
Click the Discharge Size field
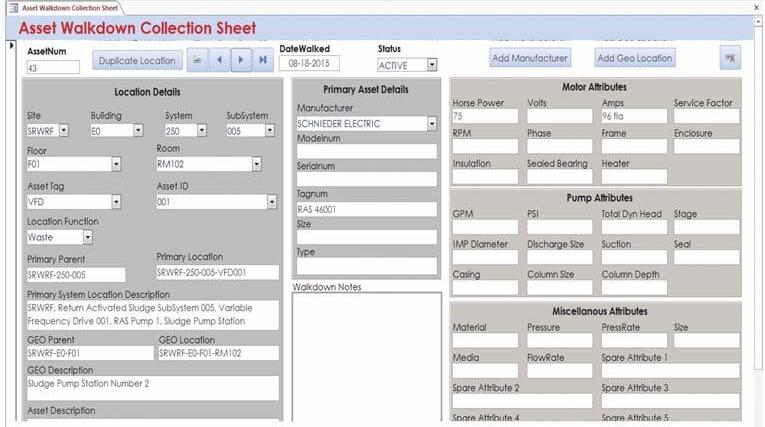[560, 257]
